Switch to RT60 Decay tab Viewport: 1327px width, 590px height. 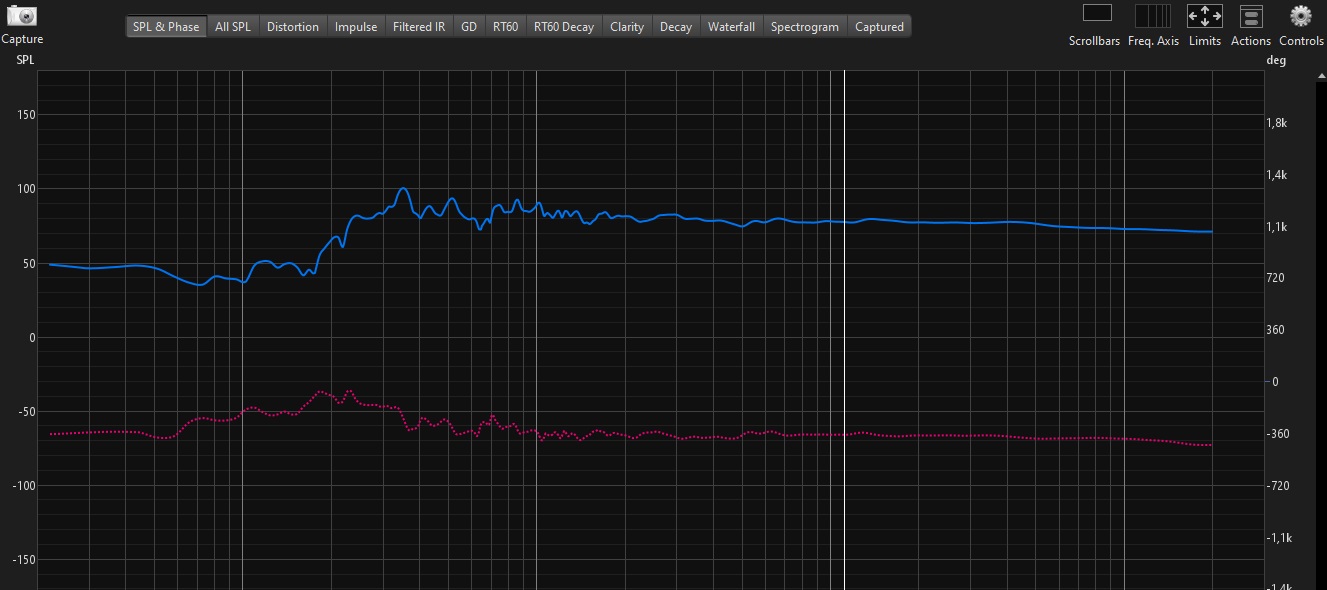point(564,27)
